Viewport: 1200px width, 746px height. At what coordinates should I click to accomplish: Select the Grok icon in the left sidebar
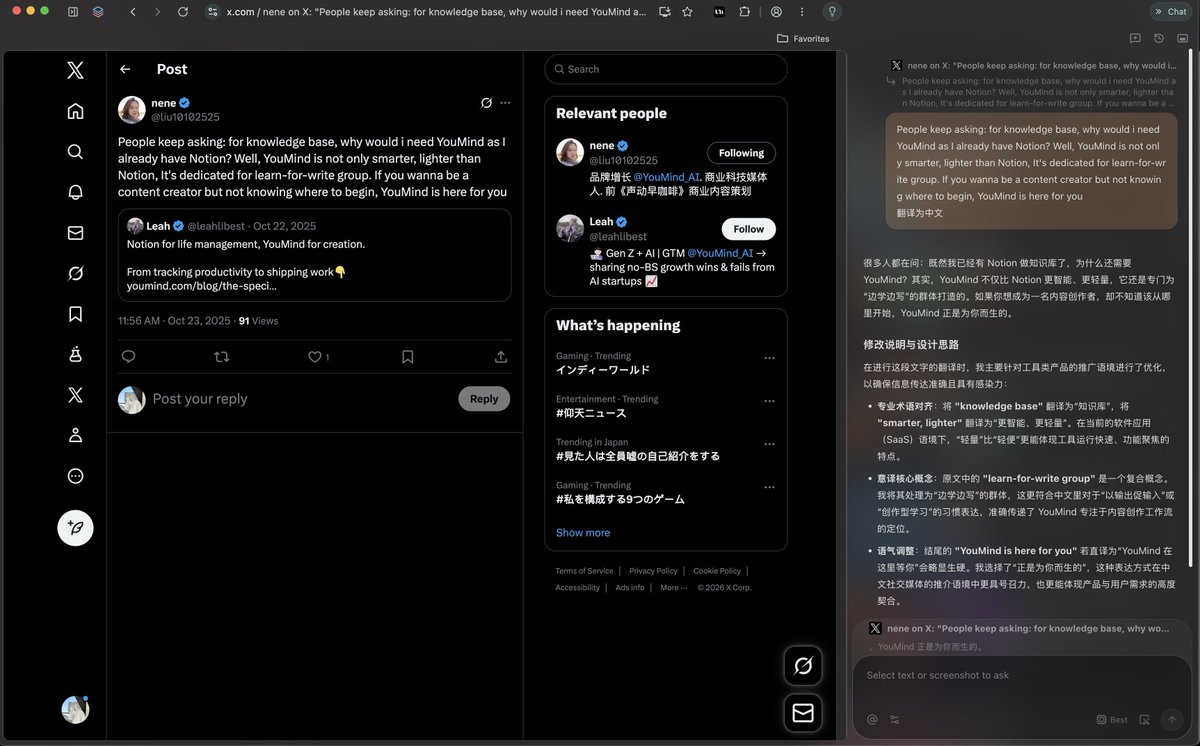tap(75, 273)
